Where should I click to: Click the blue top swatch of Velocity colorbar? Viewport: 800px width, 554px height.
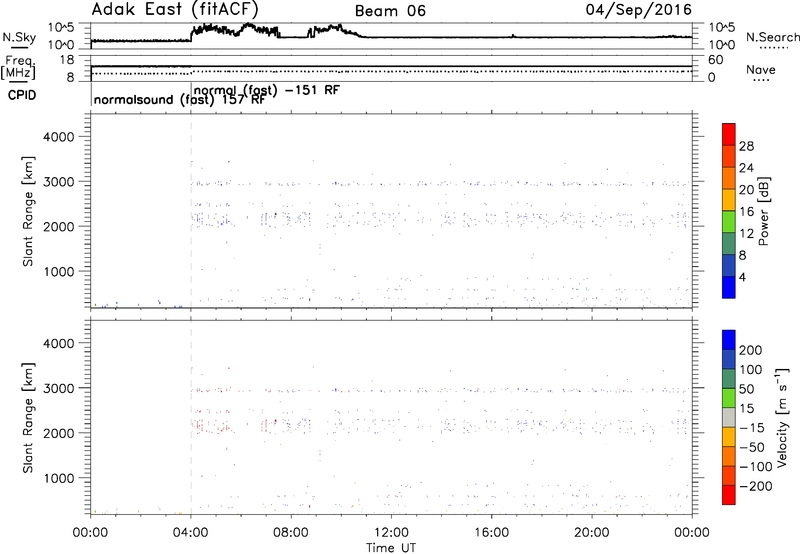(729, 340)
